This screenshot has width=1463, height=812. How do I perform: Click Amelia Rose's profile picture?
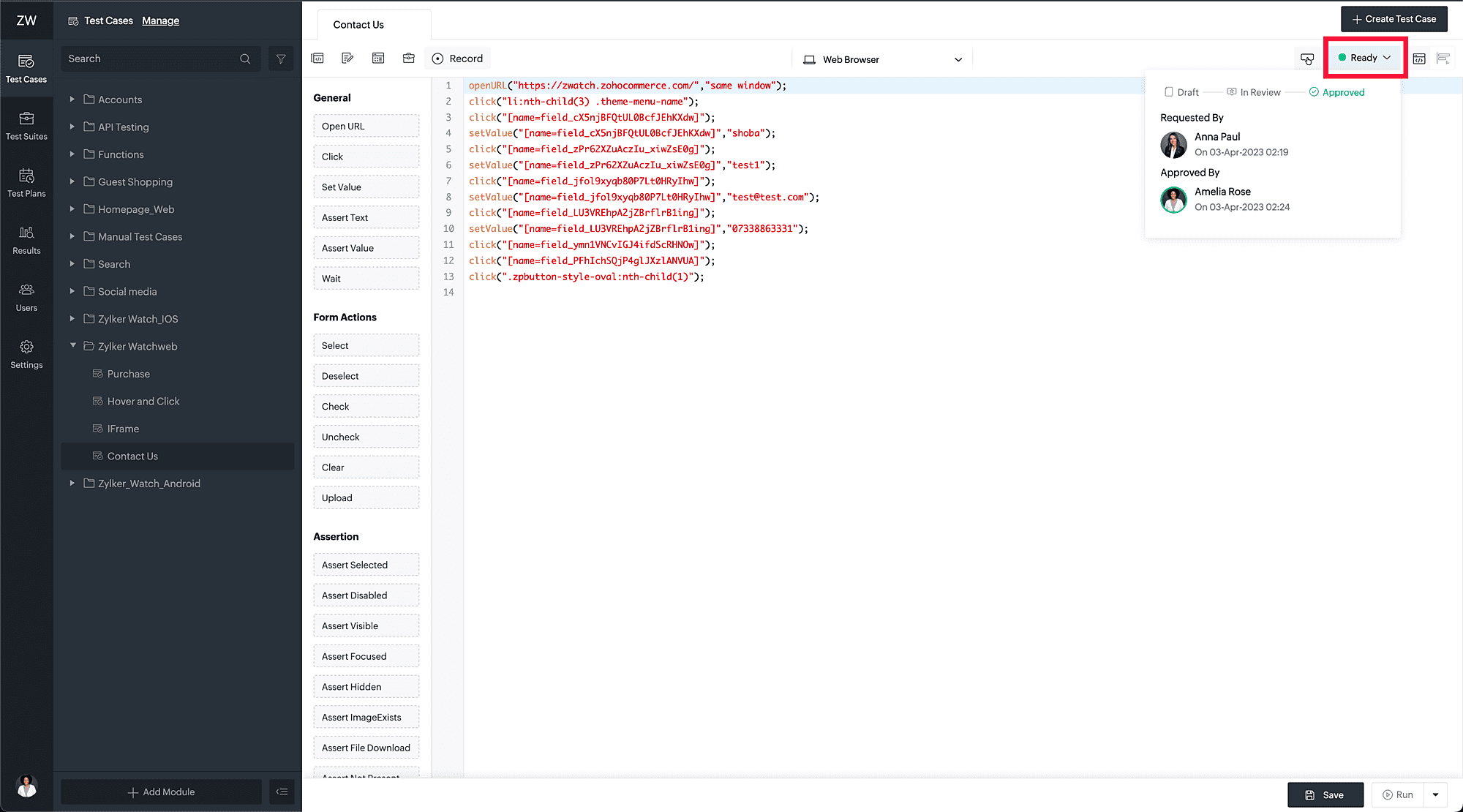point(1173,200)
